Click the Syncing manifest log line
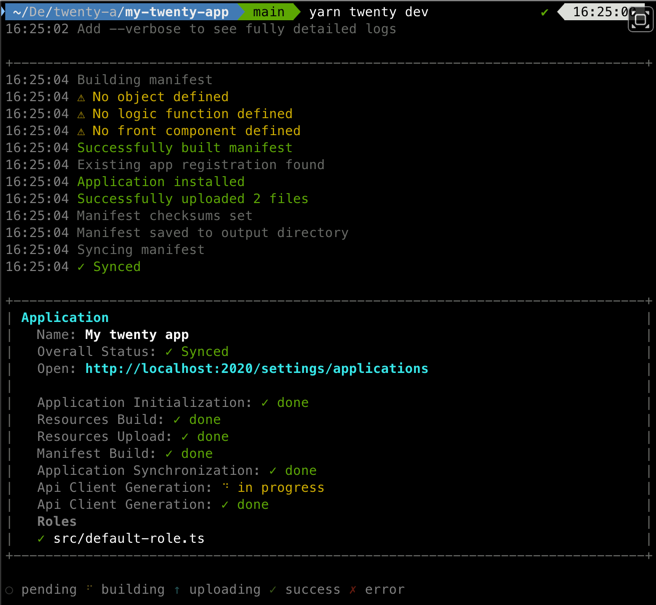The image size is (656, 605). click(x=141, y=250)
